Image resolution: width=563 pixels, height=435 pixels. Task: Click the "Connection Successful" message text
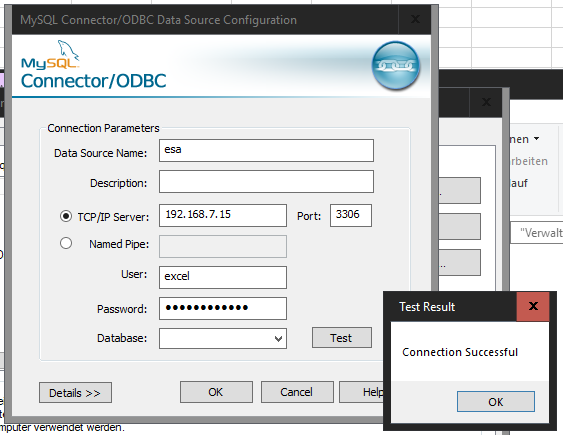[x=460, y=352]
